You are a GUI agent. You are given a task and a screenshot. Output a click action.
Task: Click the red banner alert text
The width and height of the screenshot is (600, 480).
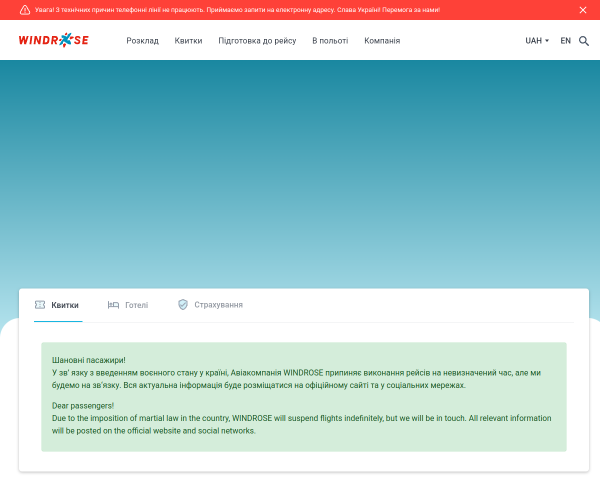click(237, 10)
